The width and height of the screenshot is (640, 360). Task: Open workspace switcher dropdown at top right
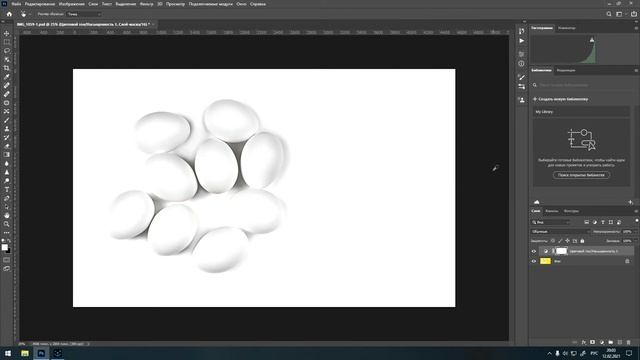coord(620,14)
